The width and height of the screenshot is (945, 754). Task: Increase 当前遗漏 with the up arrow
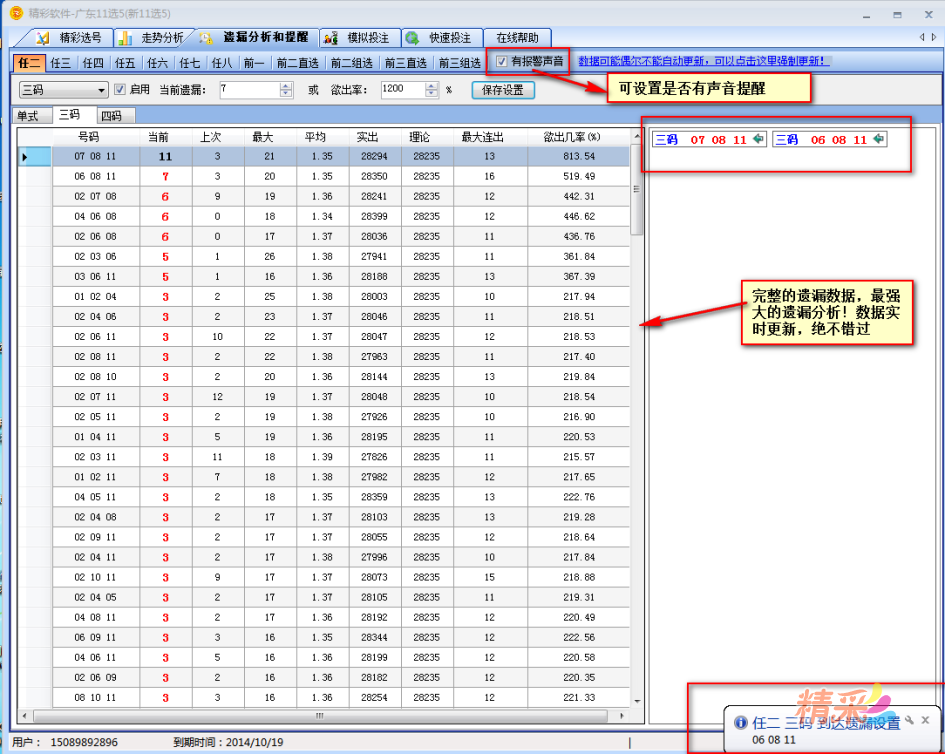point(285,84)
